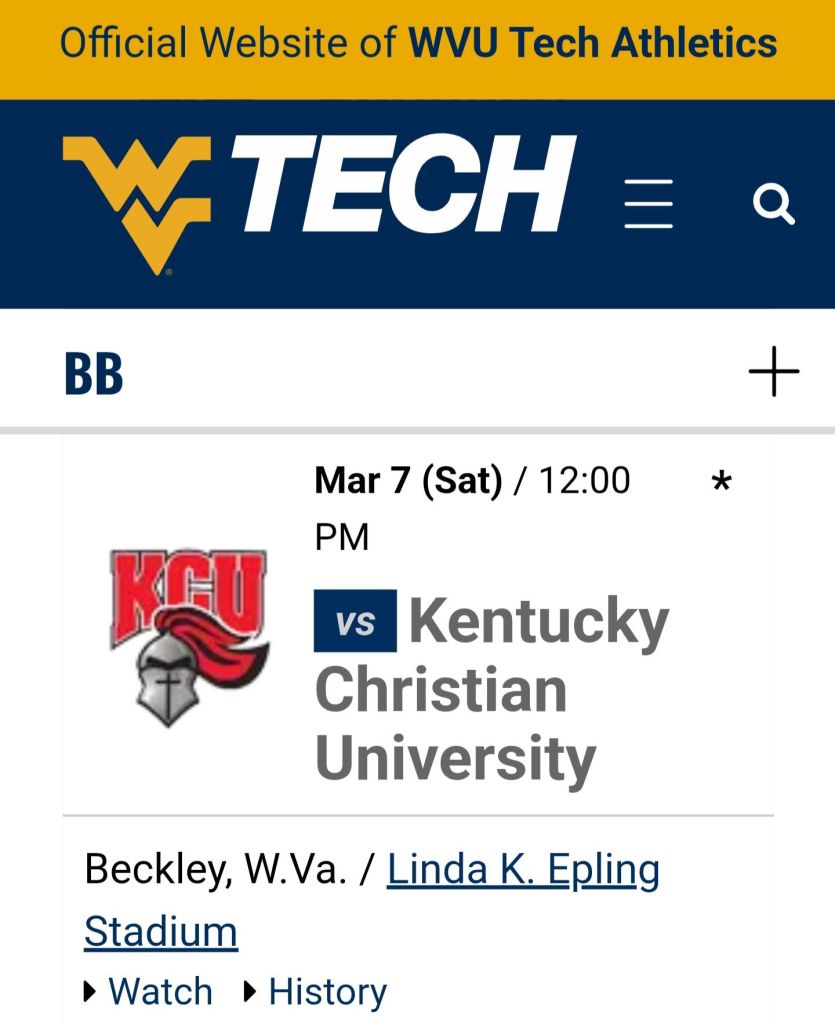Click the Watch link text
Viewport: 835px width, 1023px height.
160,992
